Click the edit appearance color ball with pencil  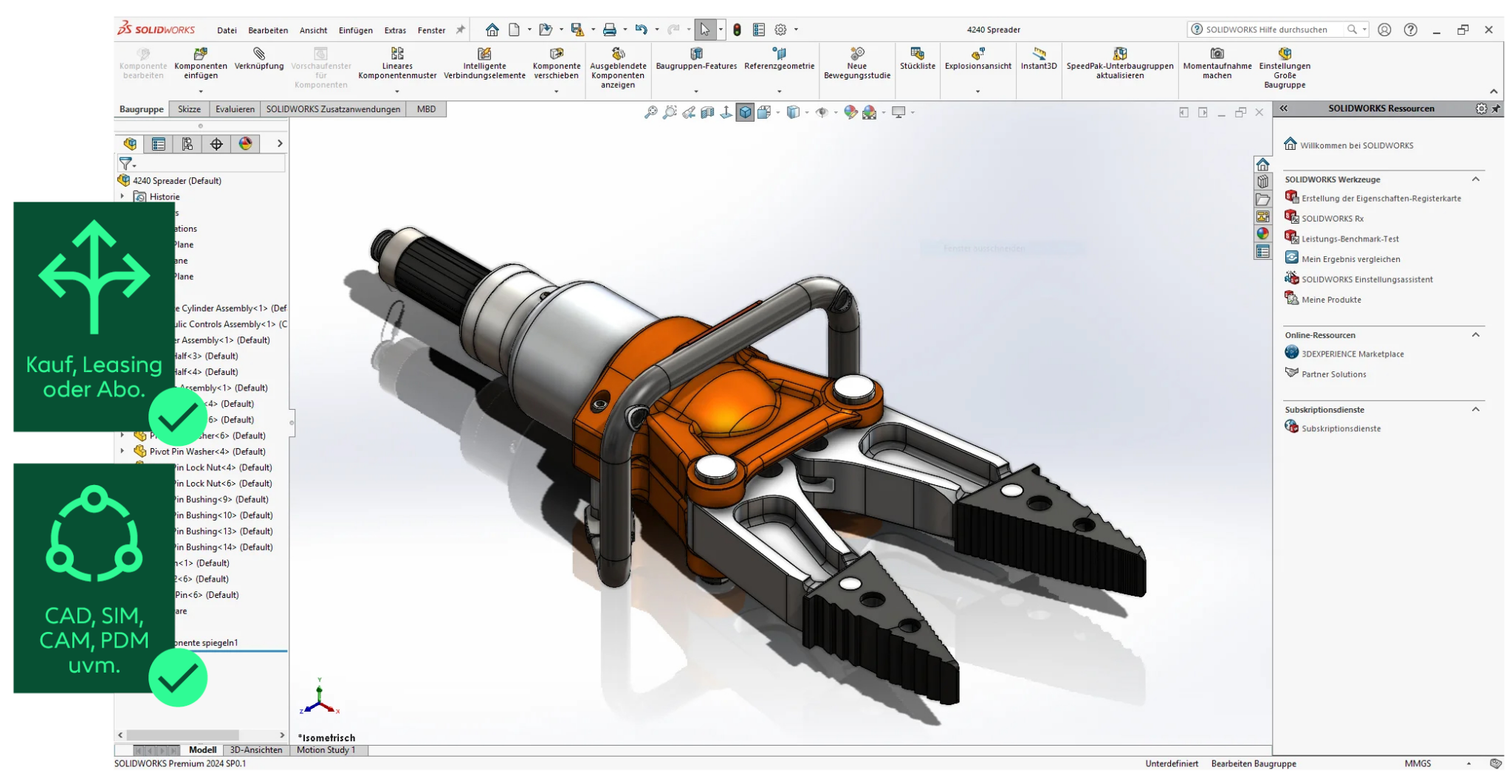850,112
